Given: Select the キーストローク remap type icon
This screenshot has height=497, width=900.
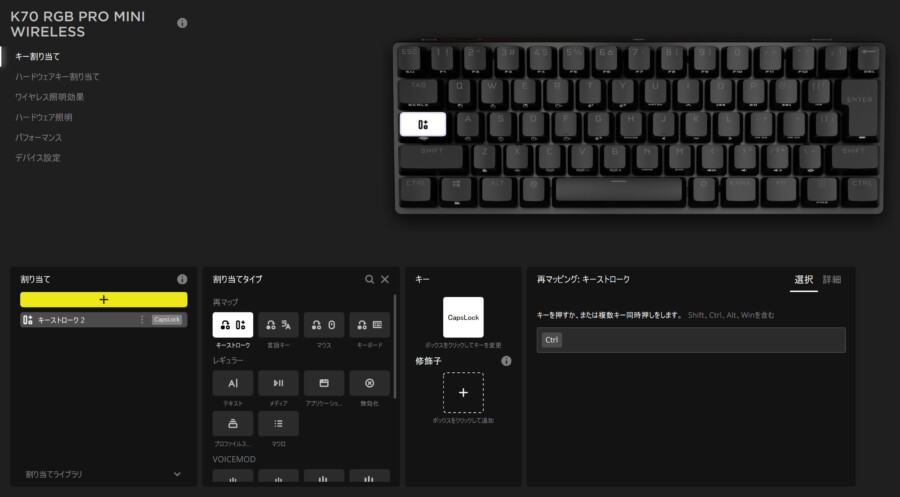Looking at the screenshot, I should [x=232, y=325].
